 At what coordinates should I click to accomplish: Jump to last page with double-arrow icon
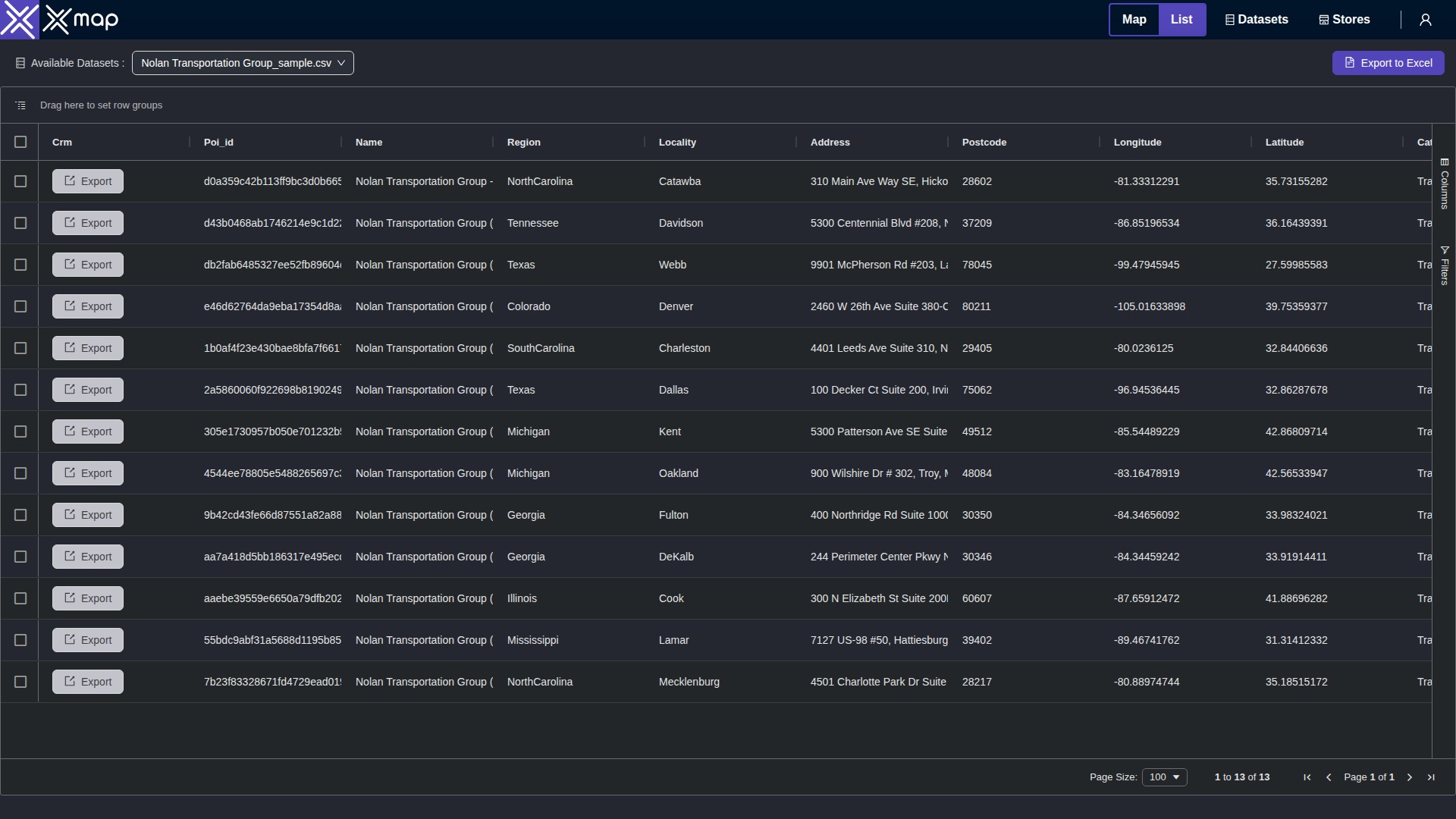[x=1431, y=777]
